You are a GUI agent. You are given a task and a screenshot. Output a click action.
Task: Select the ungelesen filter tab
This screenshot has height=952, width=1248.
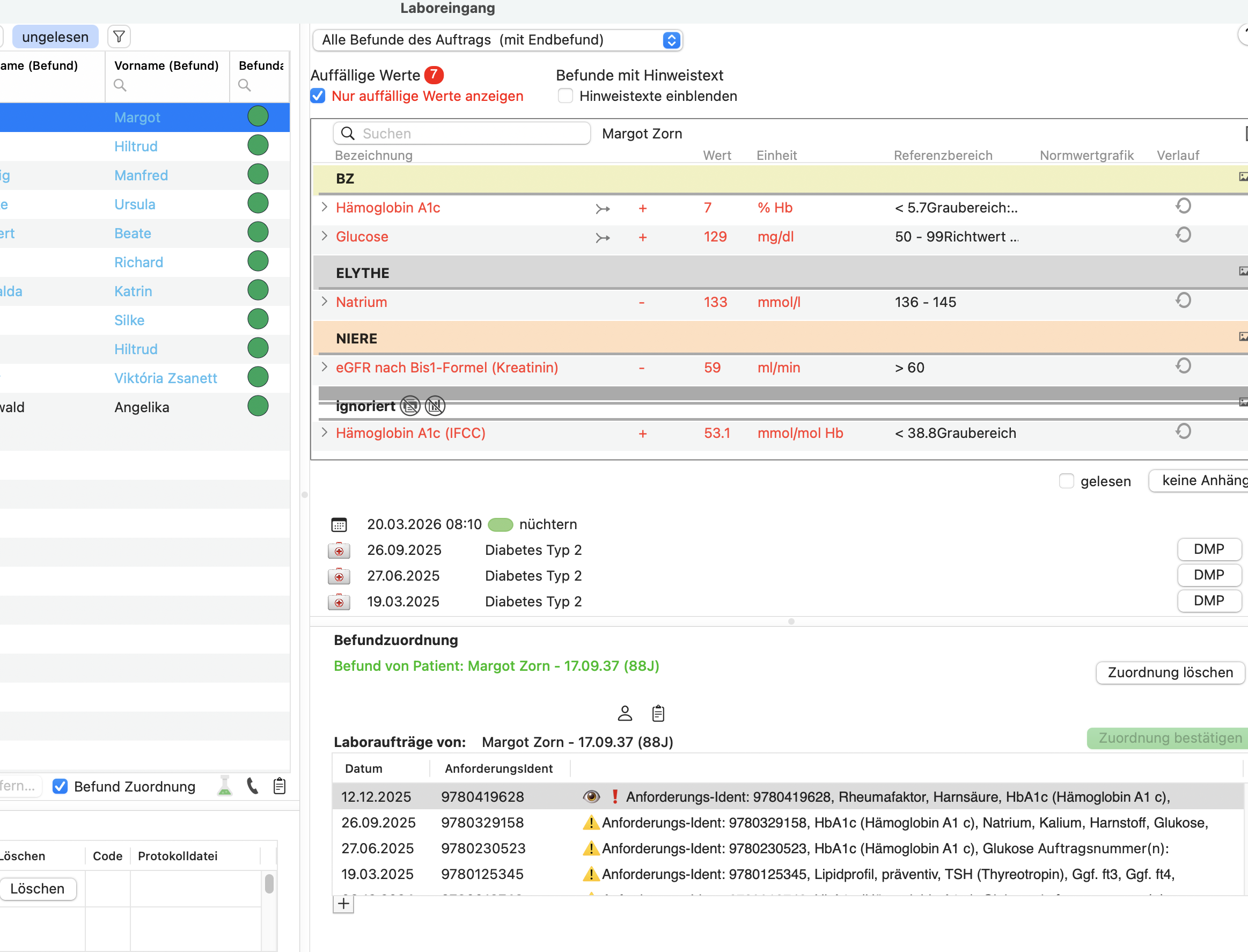click(x=55, y=37)
